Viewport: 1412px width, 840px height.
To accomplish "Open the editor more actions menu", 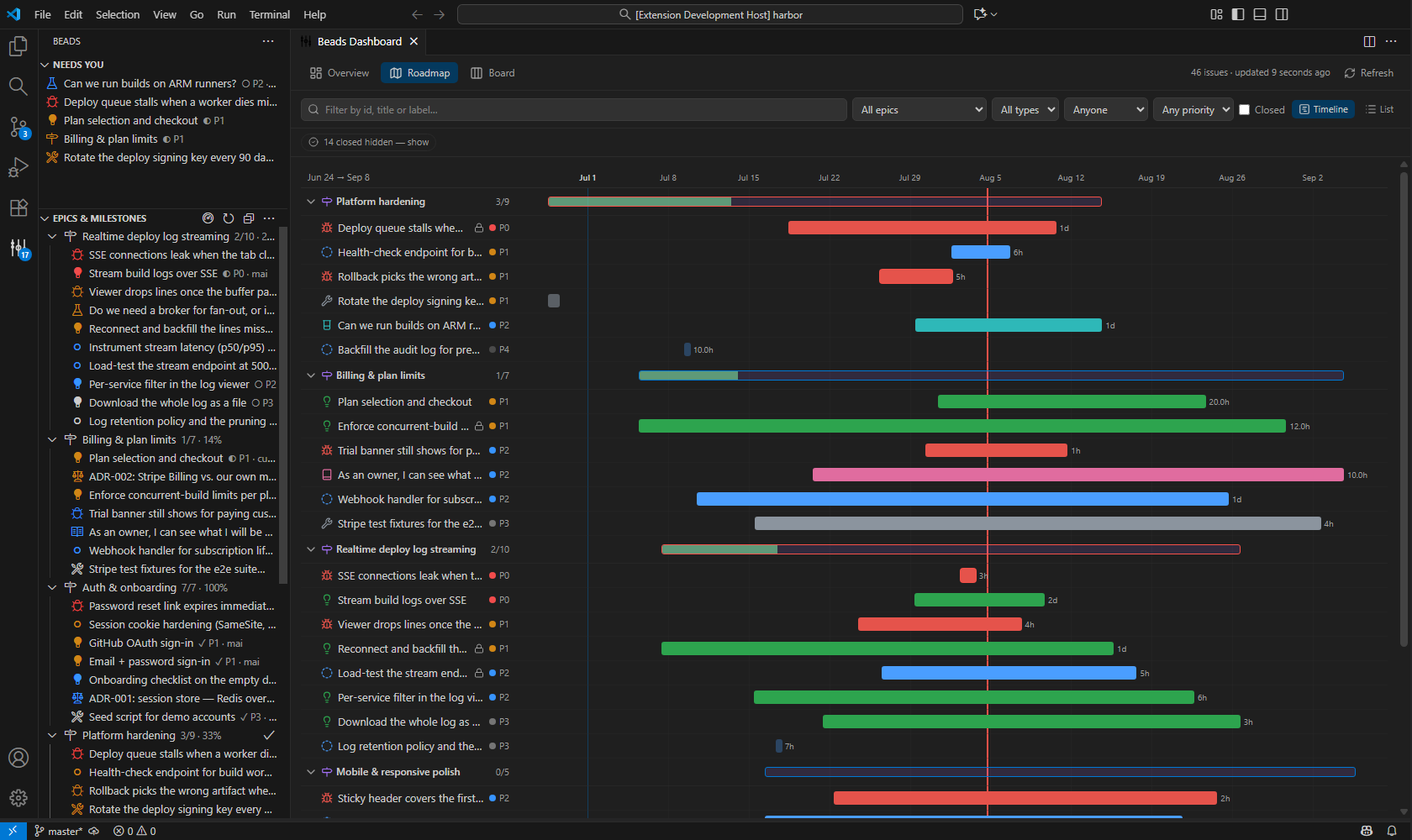I will click(x=1391, y=41).
